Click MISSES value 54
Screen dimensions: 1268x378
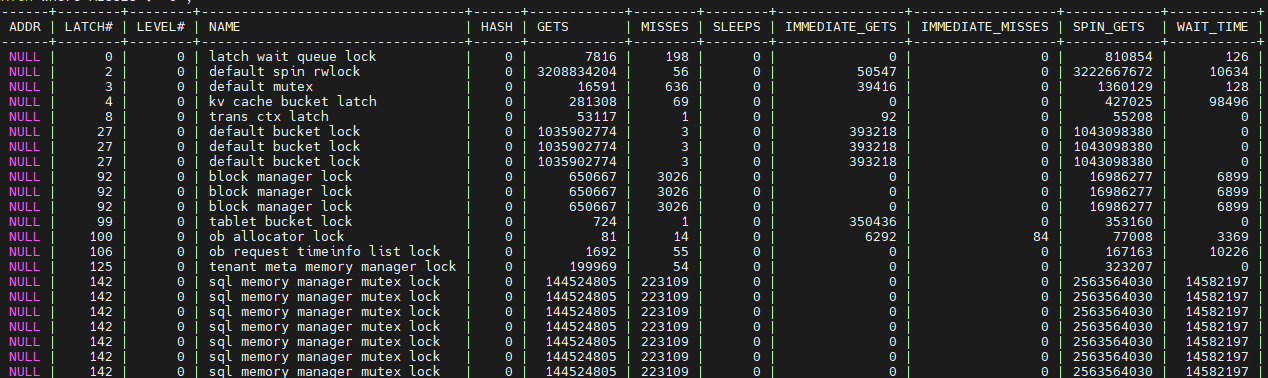[681, 266]
